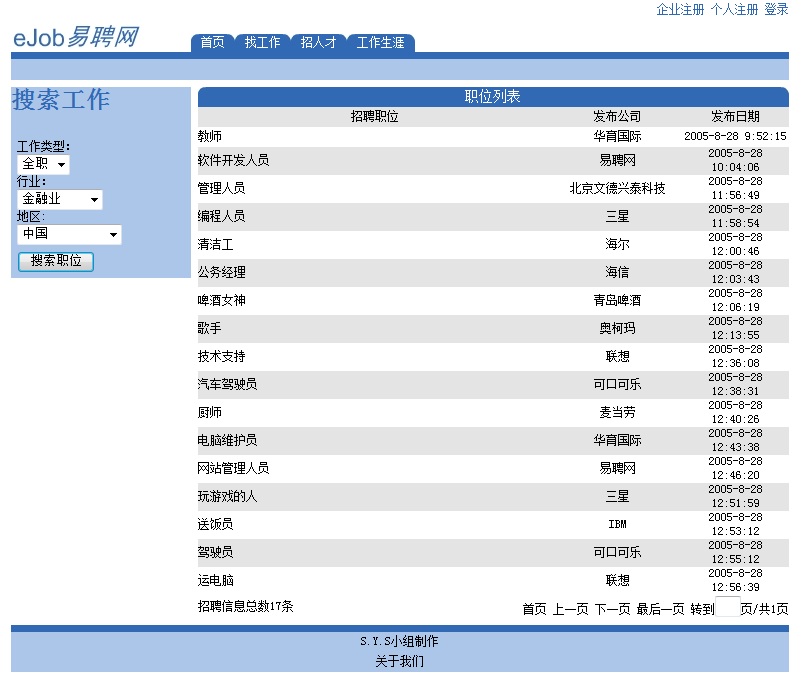Expand the 行业 industry dropdown showing 金融业

(x=57, y=199)
